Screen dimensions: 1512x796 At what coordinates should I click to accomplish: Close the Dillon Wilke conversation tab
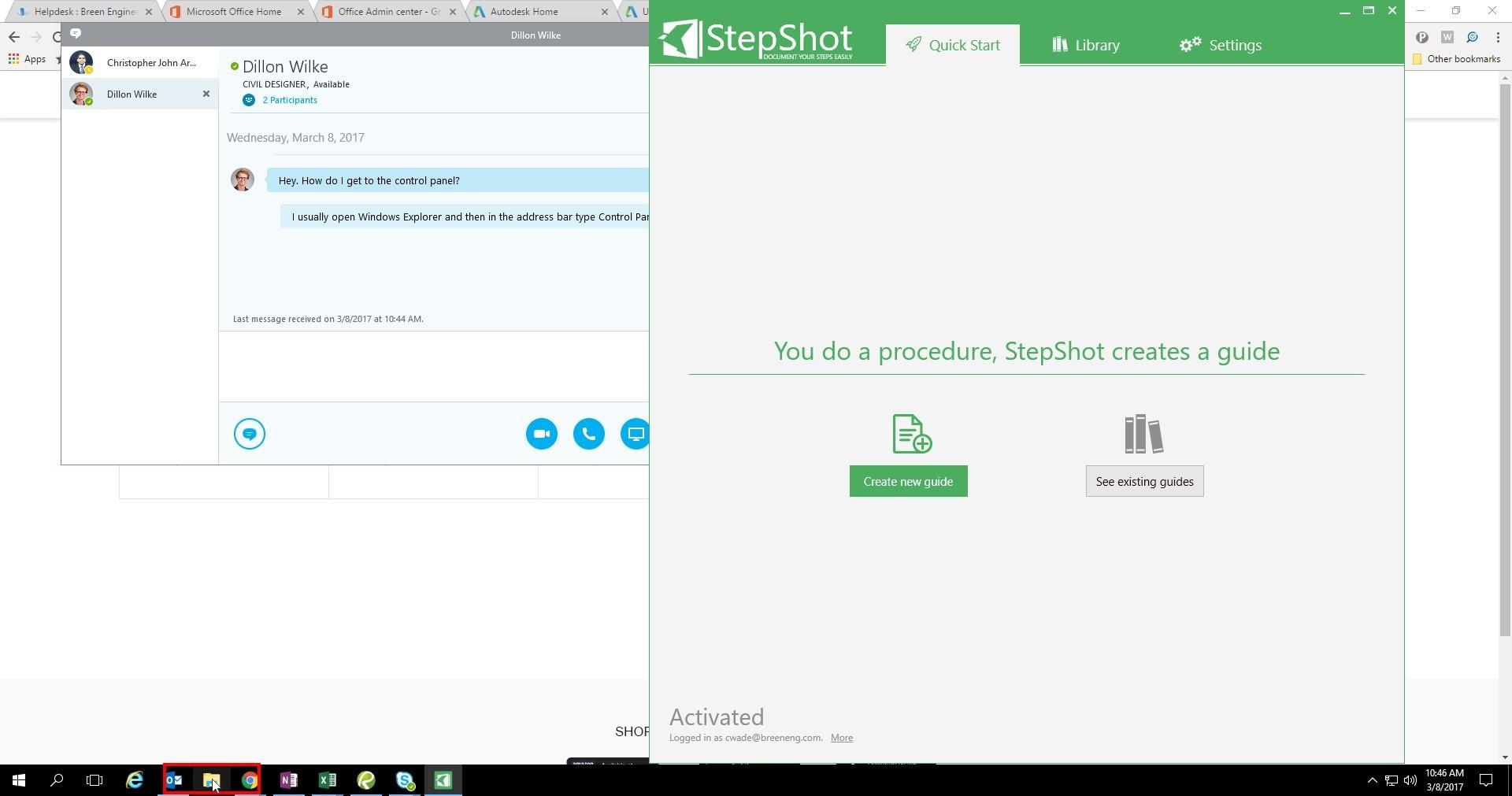[206, 94]
